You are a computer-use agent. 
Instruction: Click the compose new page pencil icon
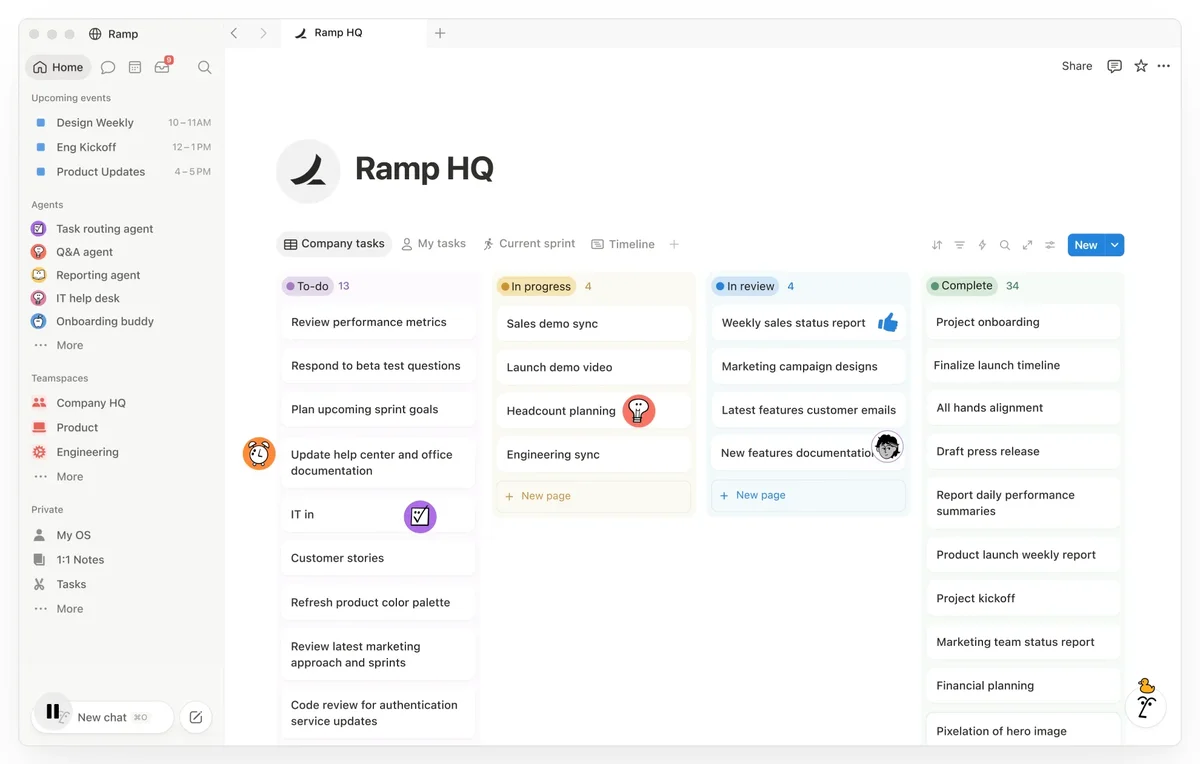click(x=196, y=717)
